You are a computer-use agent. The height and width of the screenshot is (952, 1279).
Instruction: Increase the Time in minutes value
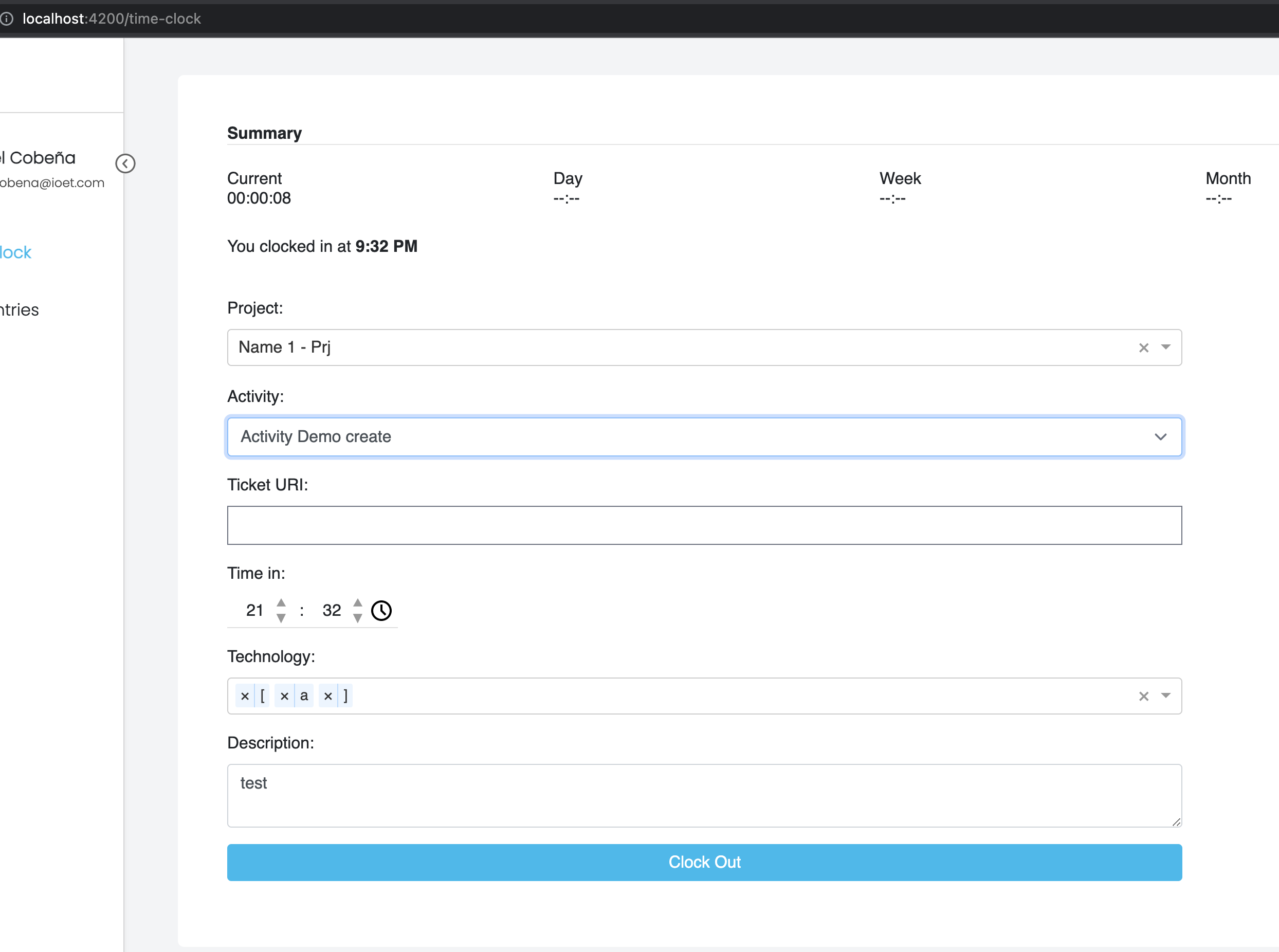pyautogui.click(x=357, y=602)
